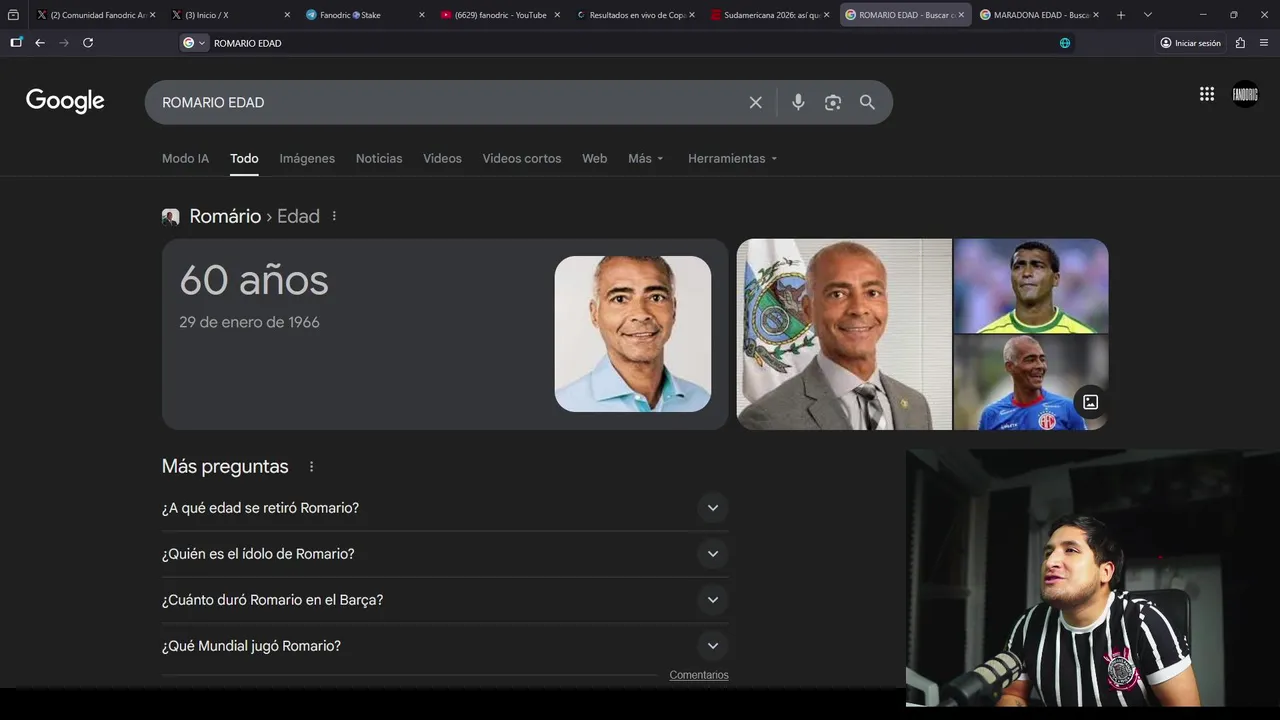
Task: Open the browser extensions icon
Action: point(1240,43)
